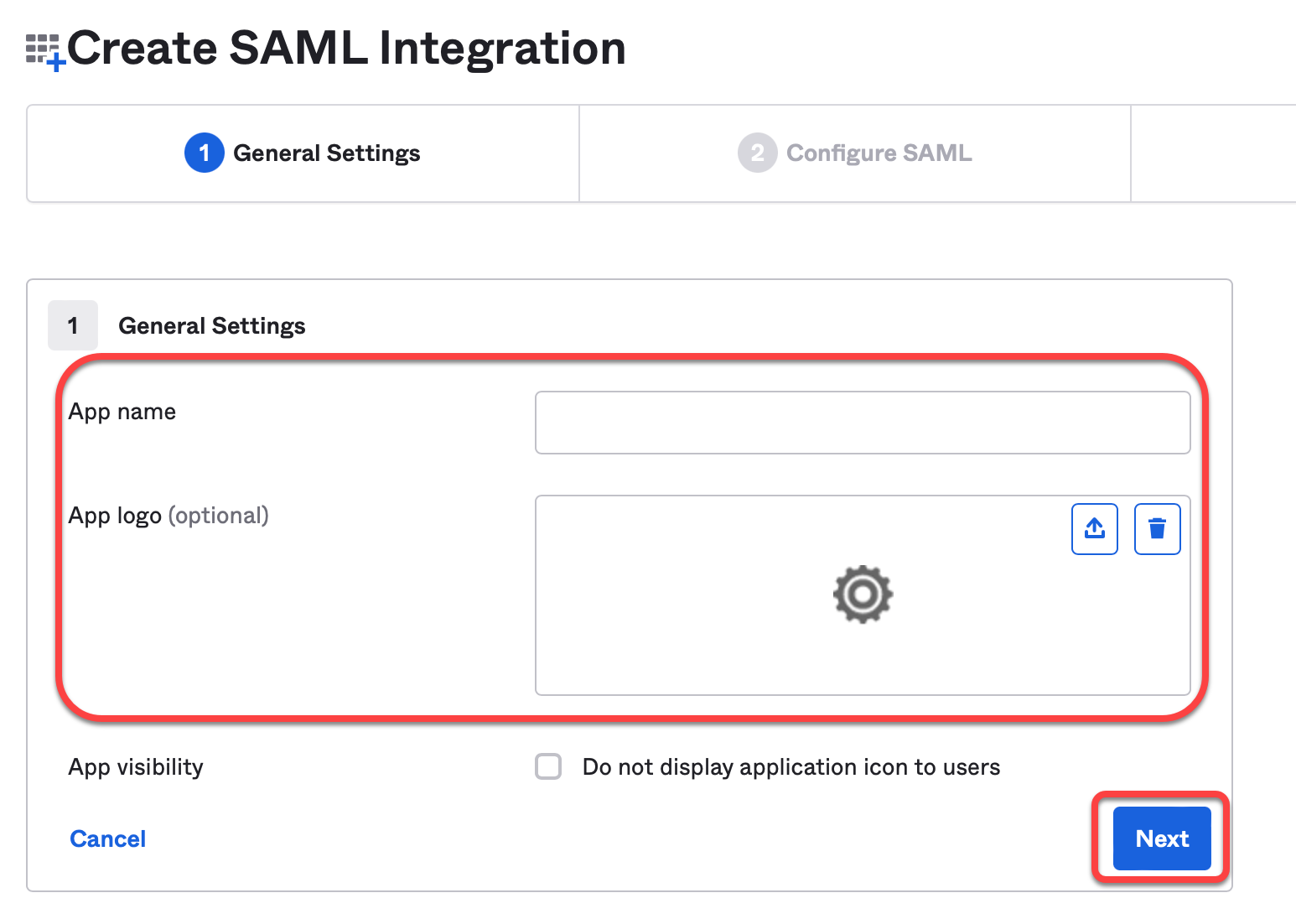The height and width of the screenshot is (924, 1296).
Task: Click the 'App logo (optional)' label
Action: [x=168, y=515]
